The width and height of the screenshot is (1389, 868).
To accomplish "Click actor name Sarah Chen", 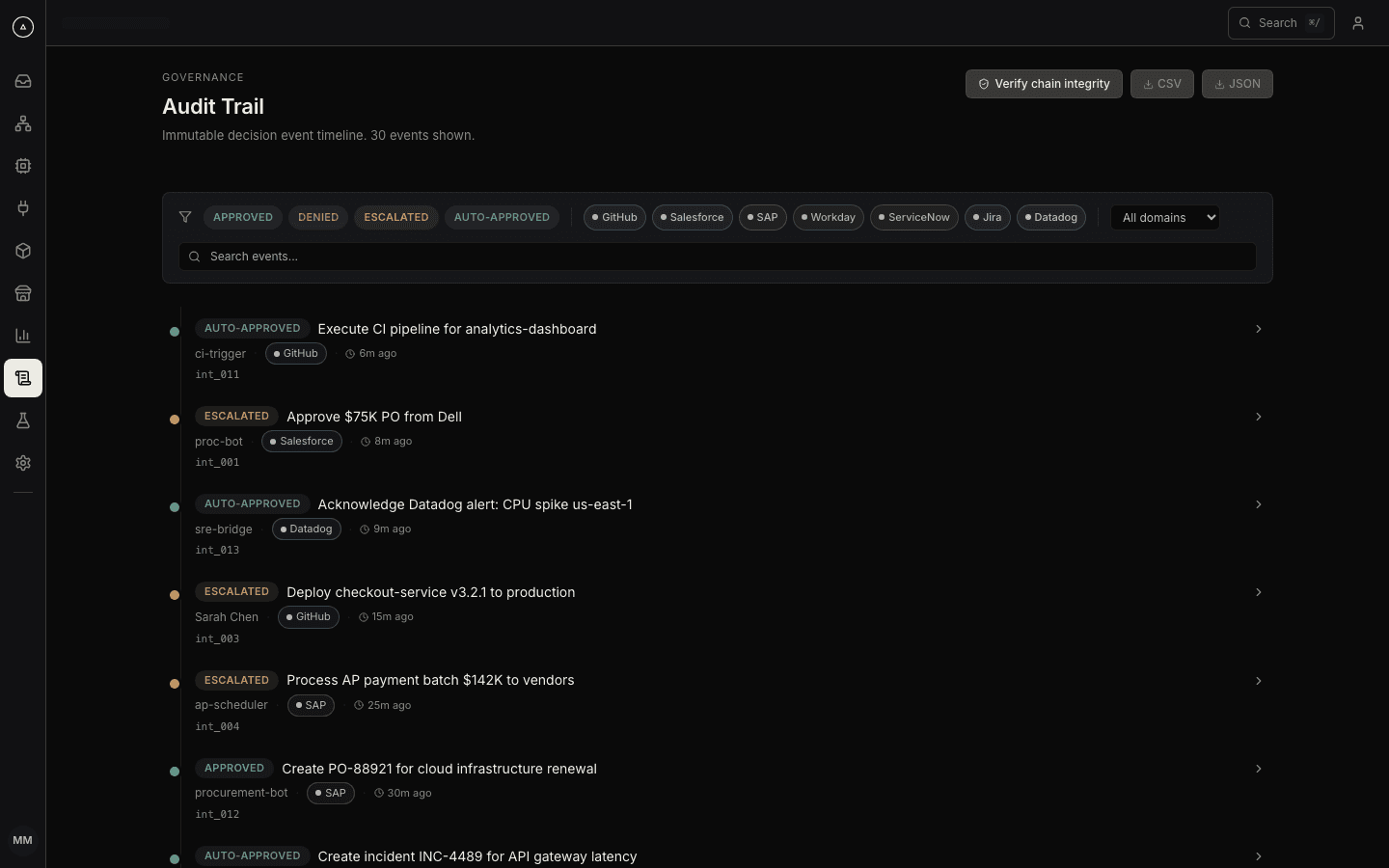I will (227, 617).
